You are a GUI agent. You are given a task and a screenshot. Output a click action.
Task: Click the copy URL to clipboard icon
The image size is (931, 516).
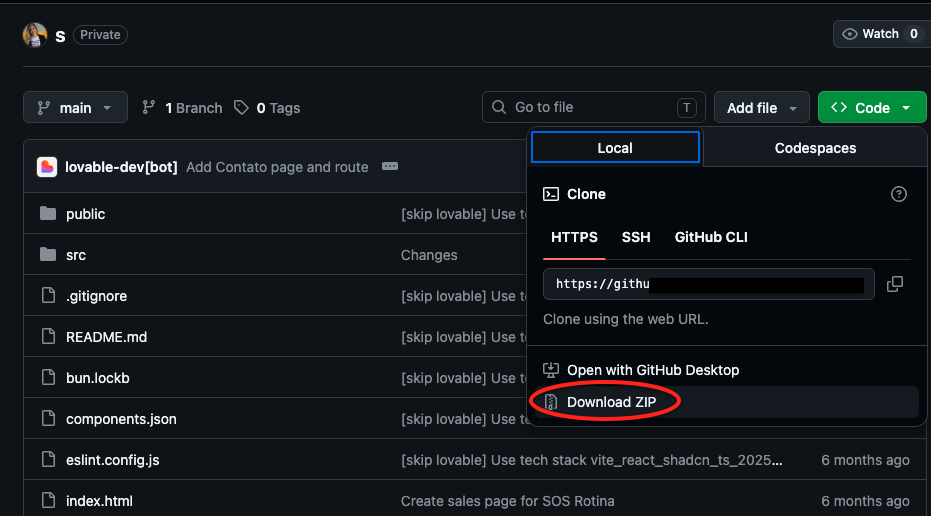coord(894,284)
